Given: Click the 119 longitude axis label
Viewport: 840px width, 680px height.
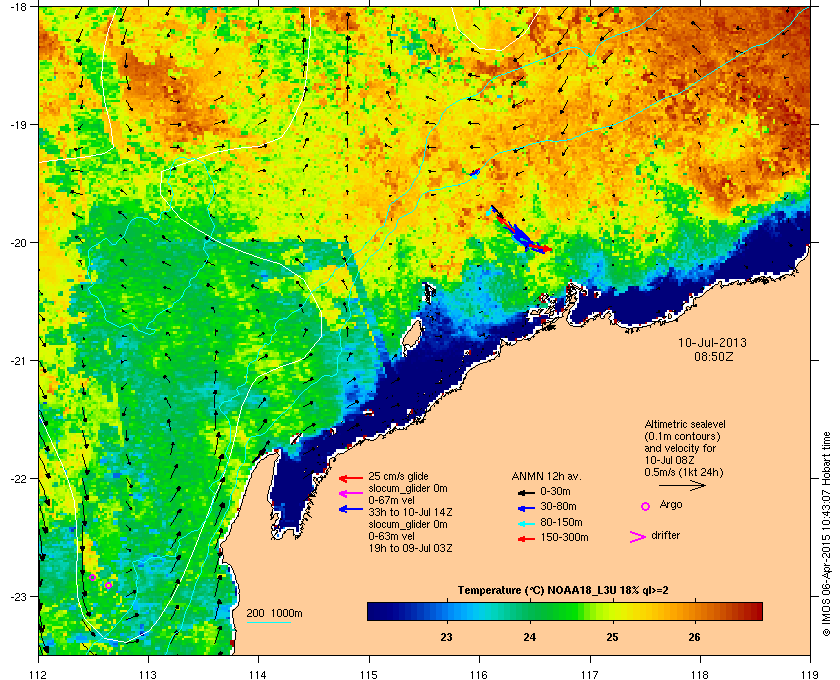Looking at the screenshot, I should pos(809,674).
